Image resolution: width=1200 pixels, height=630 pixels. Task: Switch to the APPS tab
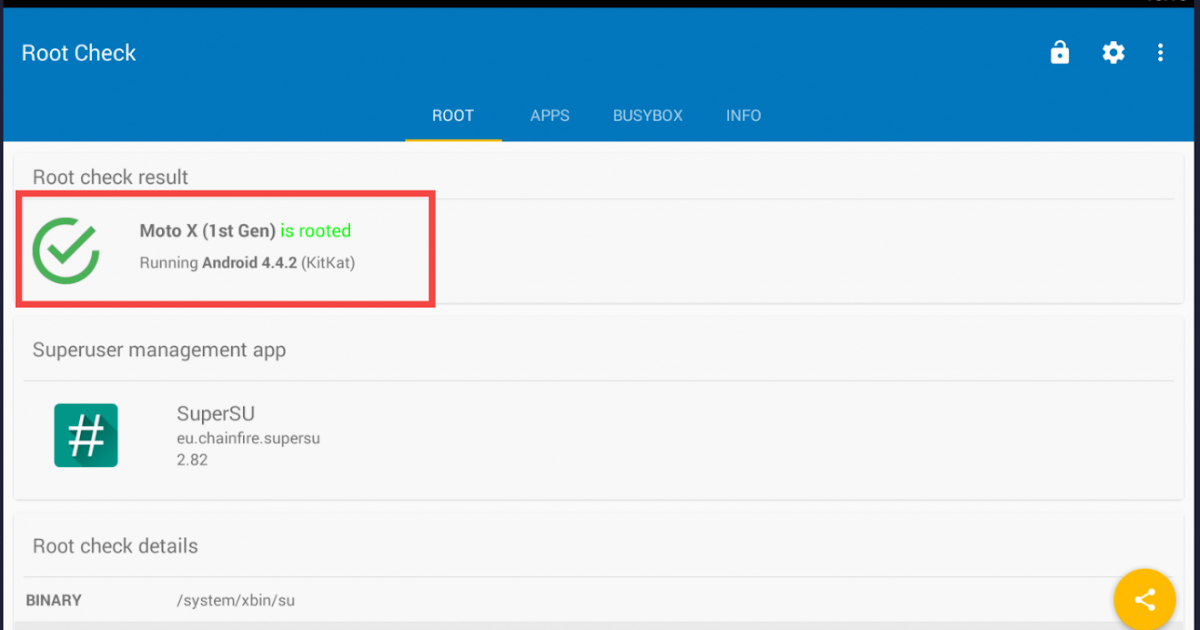(x=550, y=116)
